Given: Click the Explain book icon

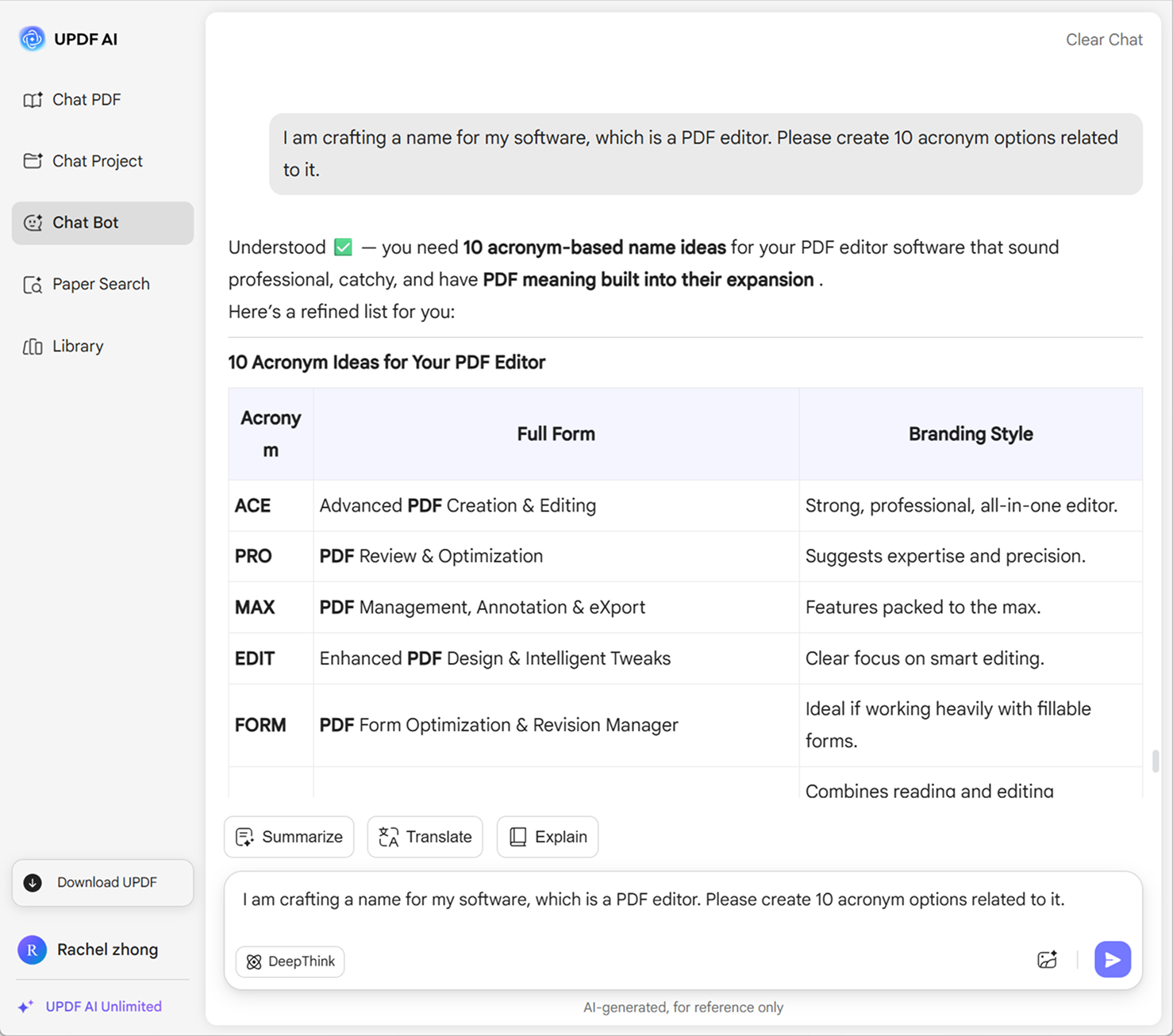Looking at the screenshot, I should (517, 837).
